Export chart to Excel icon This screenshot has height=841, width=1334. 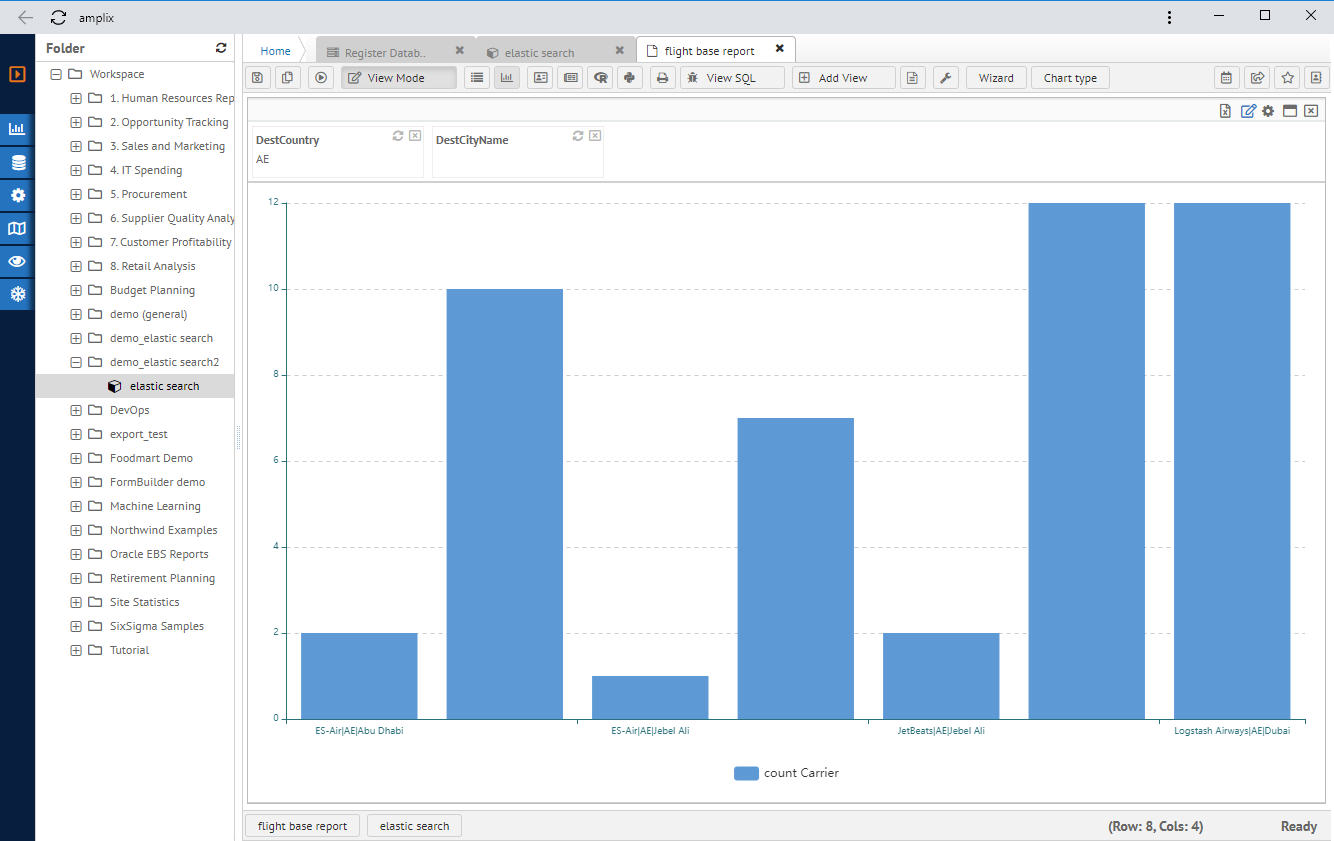pos(1225,111)
